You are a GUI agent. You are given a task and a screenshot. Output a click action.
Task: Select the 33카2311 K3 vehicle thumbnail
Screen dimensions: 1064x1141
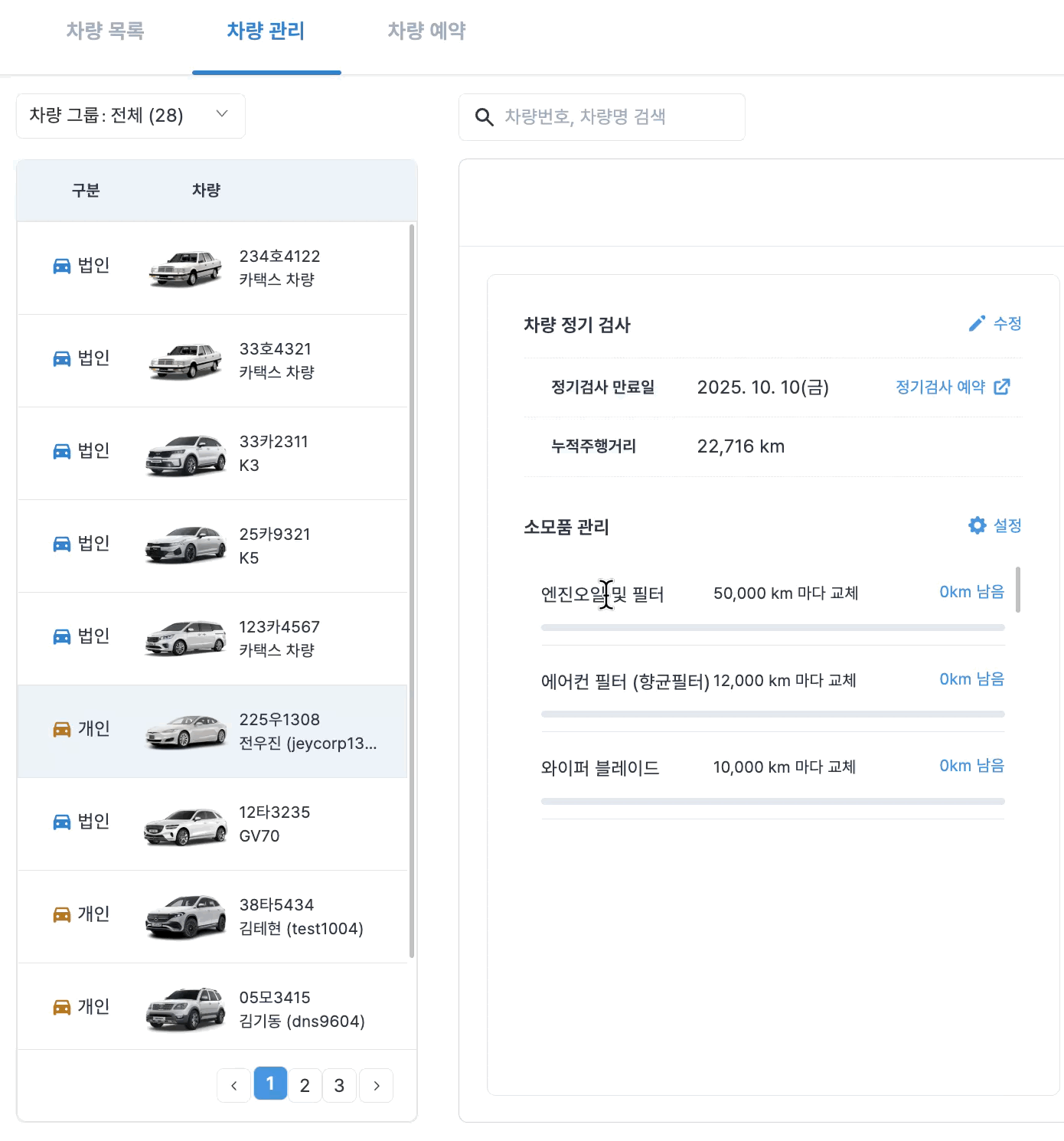tap(186, 454)
